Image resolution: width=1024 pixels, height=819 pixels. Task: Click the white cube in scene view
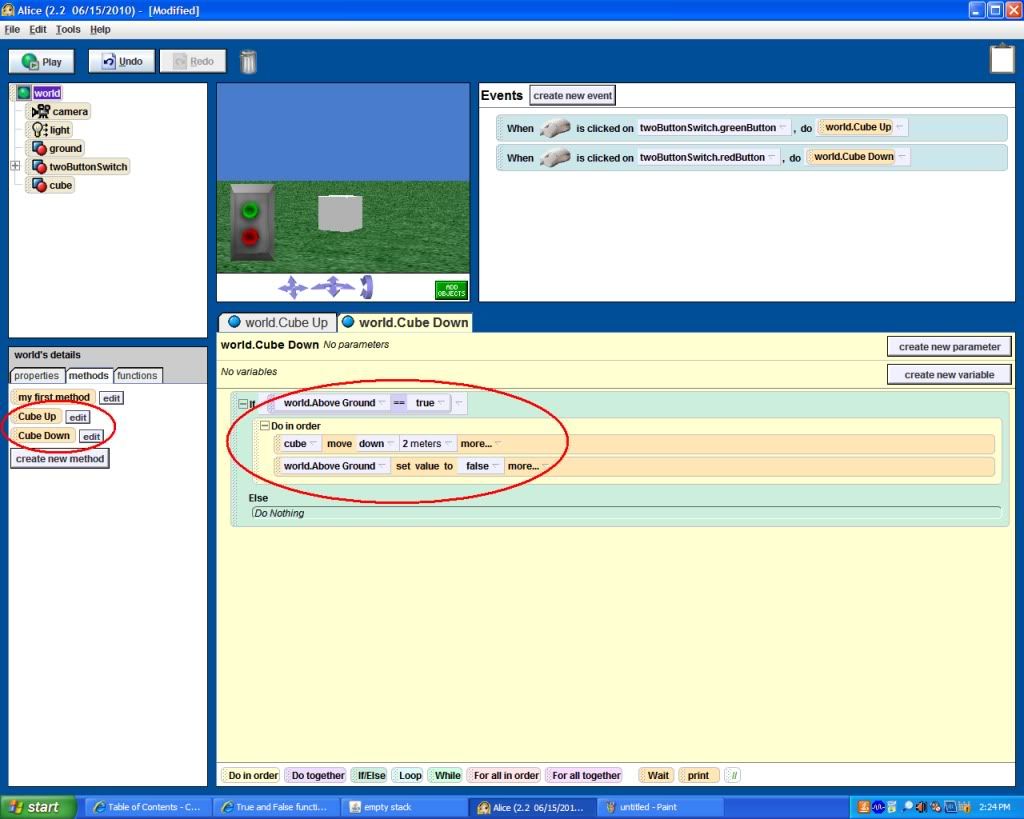(340, 213)
